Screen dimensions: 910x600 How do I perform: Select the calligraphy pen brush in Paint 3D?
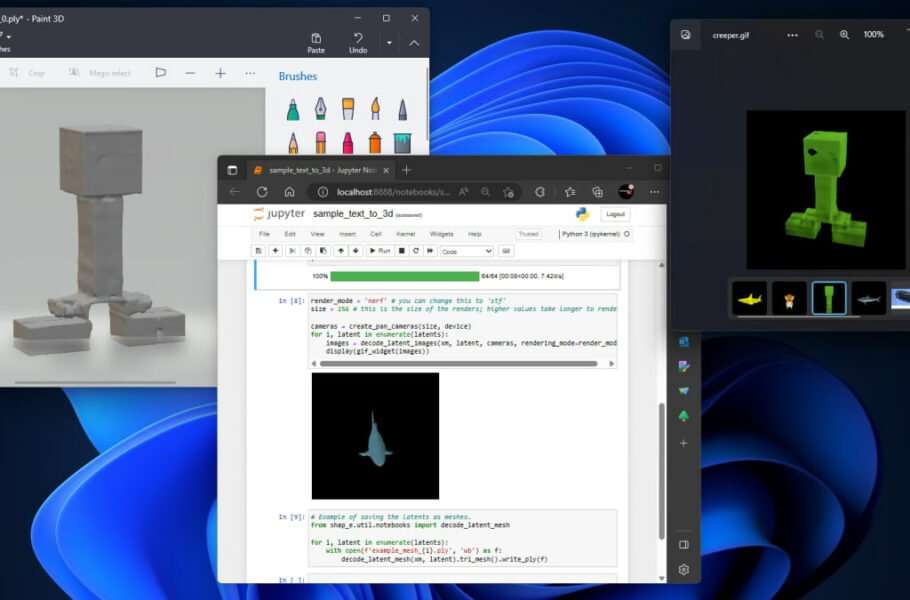point(320,109)
